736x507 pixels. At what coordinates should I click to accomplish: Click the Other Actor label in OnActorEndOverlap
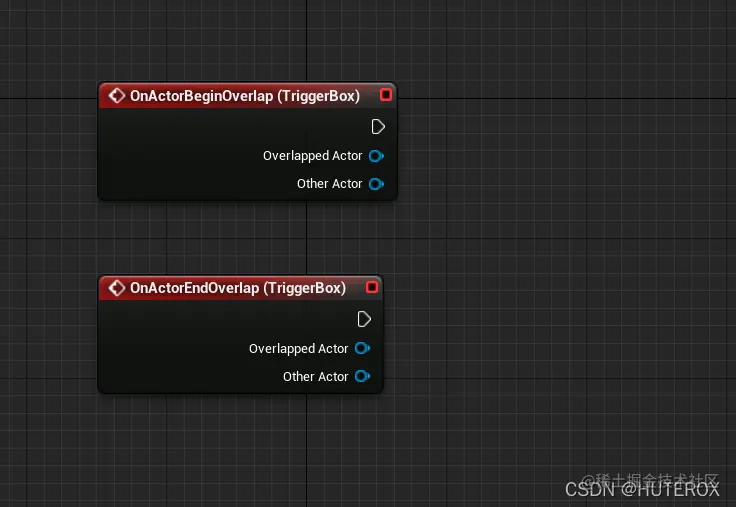coord(315,376)
